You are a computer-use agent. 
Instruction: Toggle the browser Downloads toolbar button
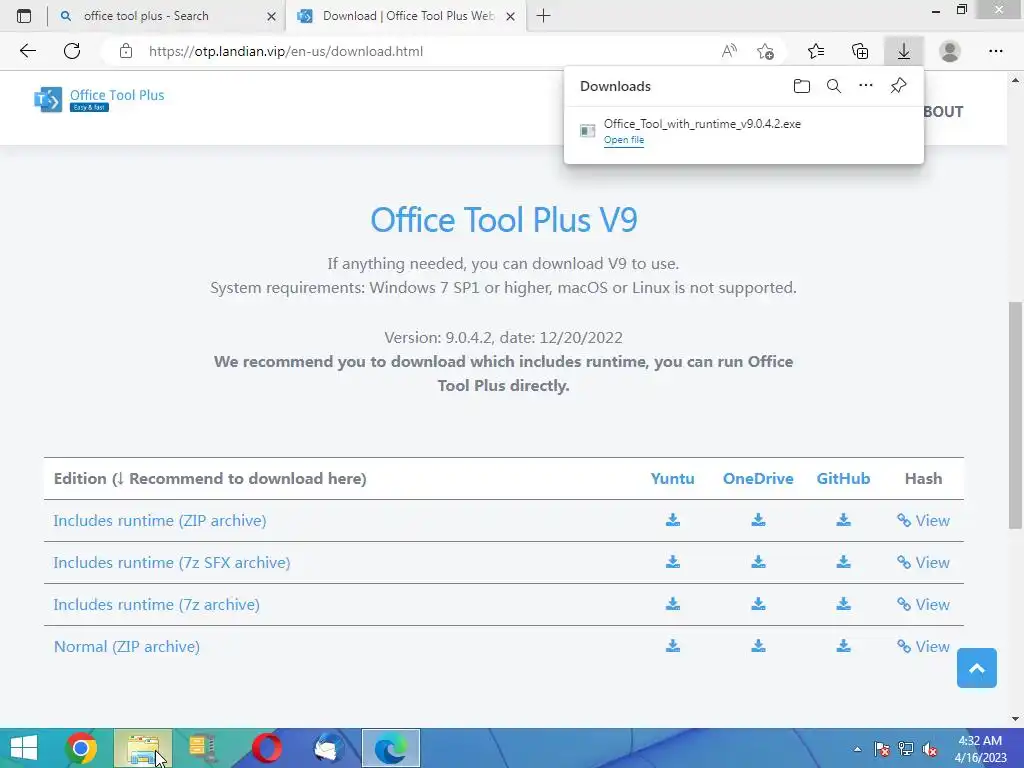coord(904,51)
